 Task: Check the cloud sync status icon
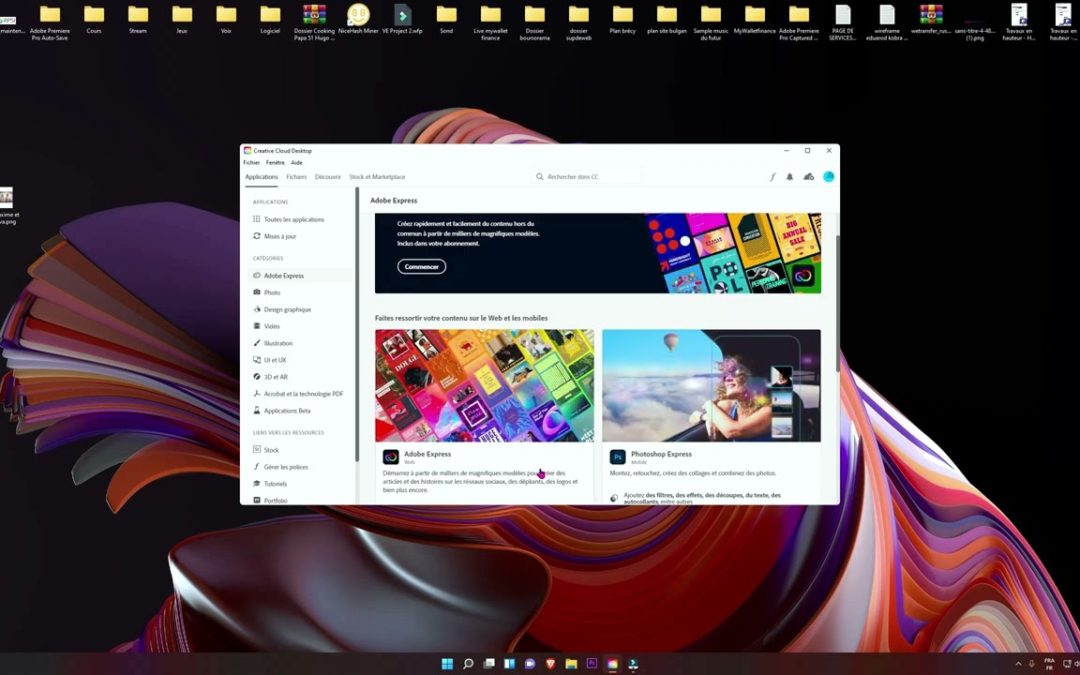point(809,177)
